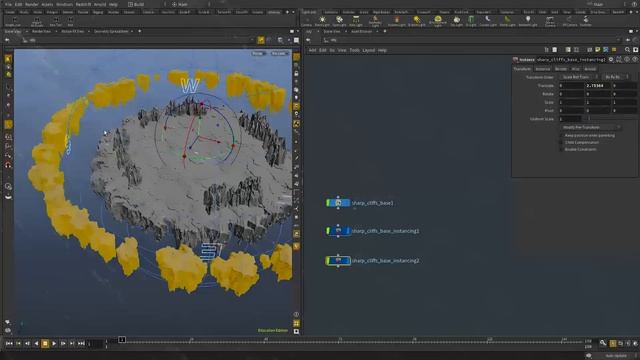This screenshot has width=640, height=360.
Task: Open network editor search magnifier
Action: [x=627, y=50]
